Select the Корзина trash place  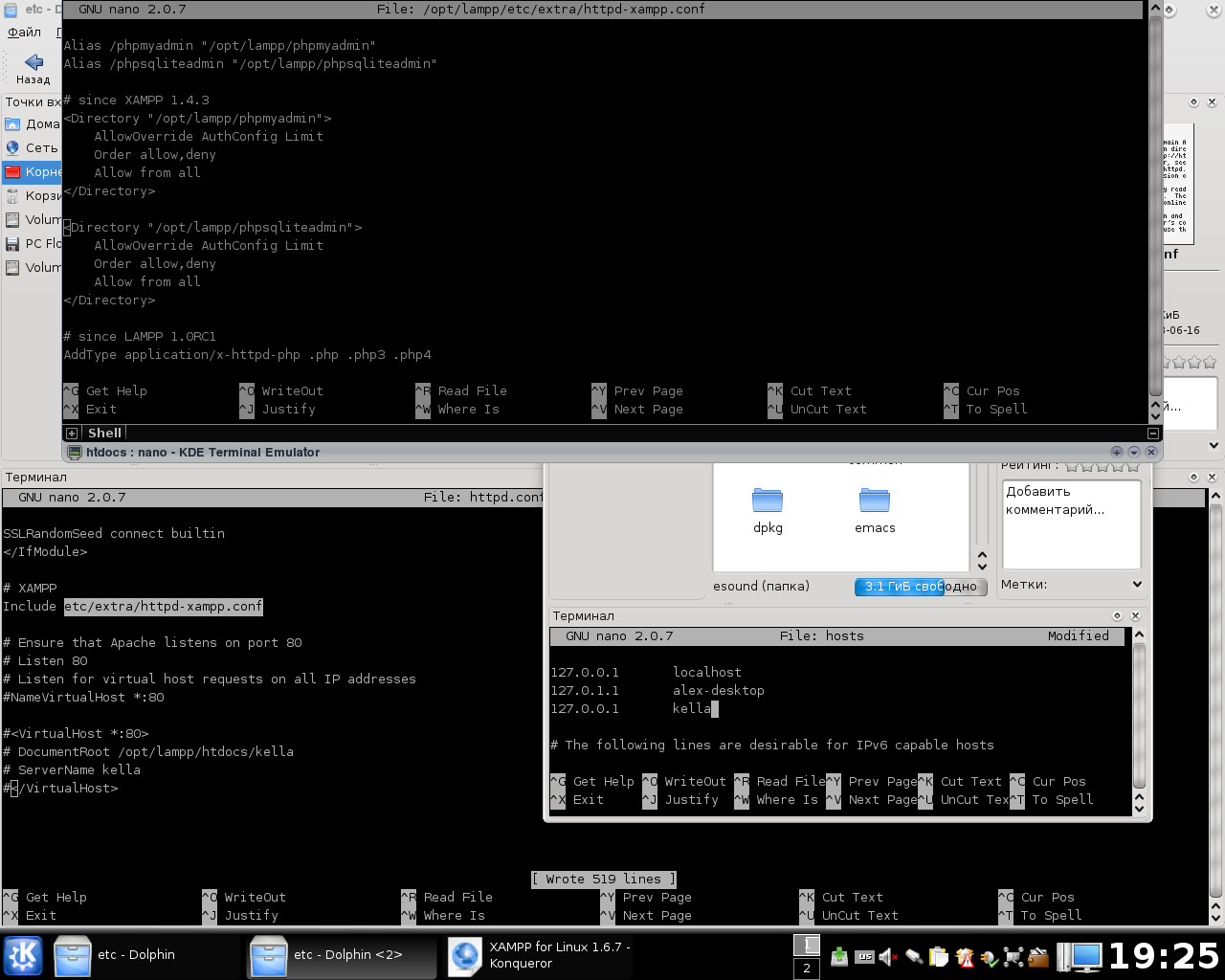click(32, 195)
